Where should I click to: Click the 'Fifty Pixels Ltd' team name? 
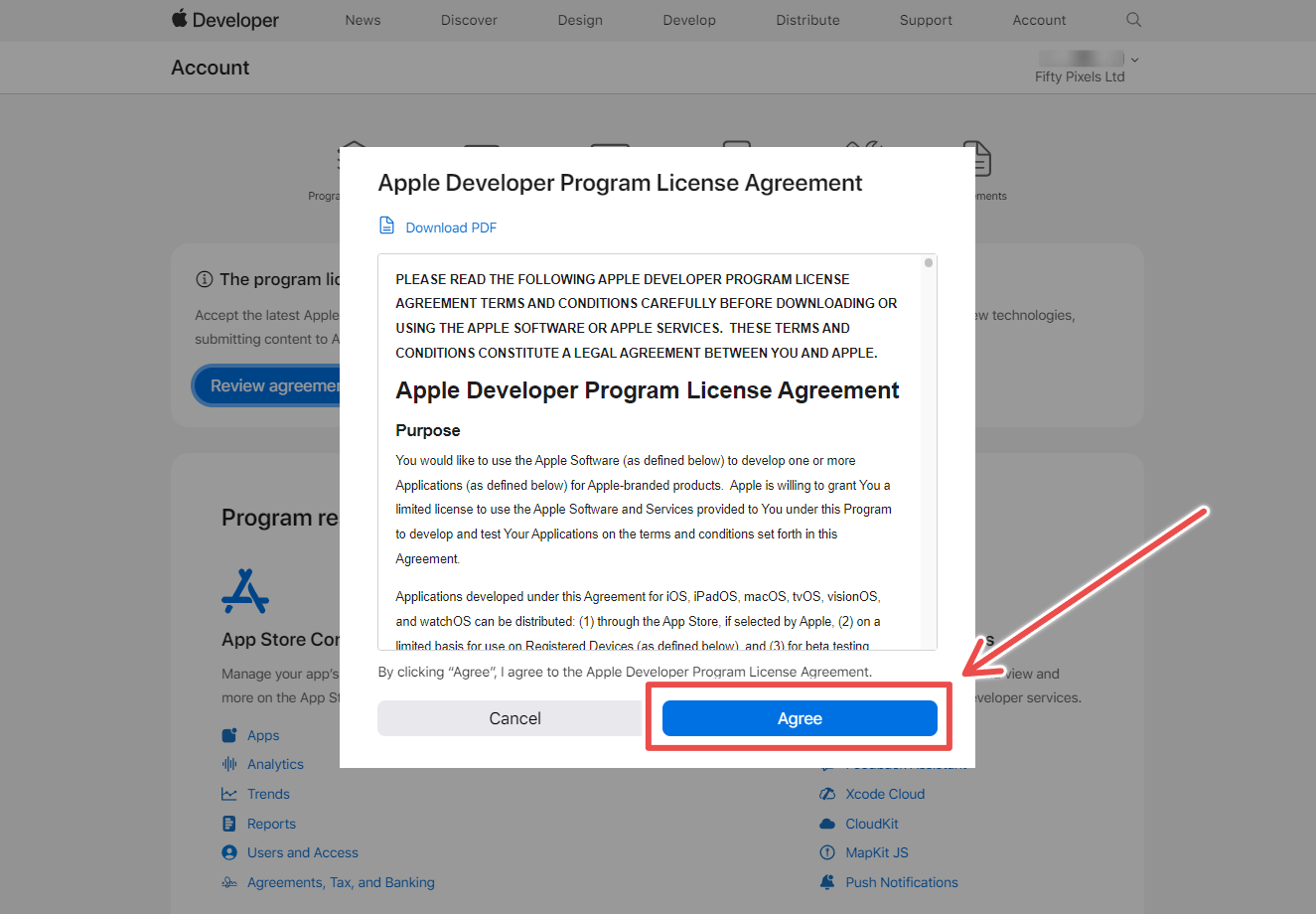click(1080, 76)
